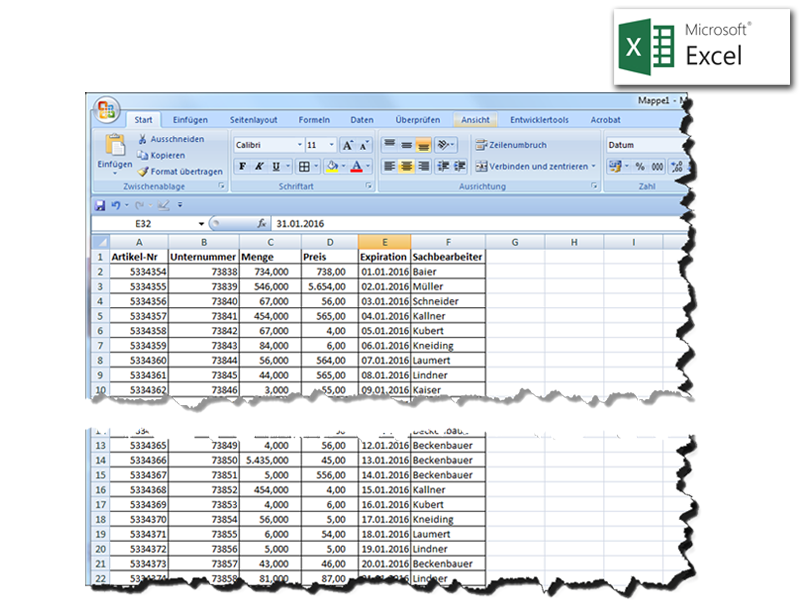This screenshot has width=800, height=600.
Task: Click the Undo button in Quick Access toolbar
Action: [x=117, y=204]
